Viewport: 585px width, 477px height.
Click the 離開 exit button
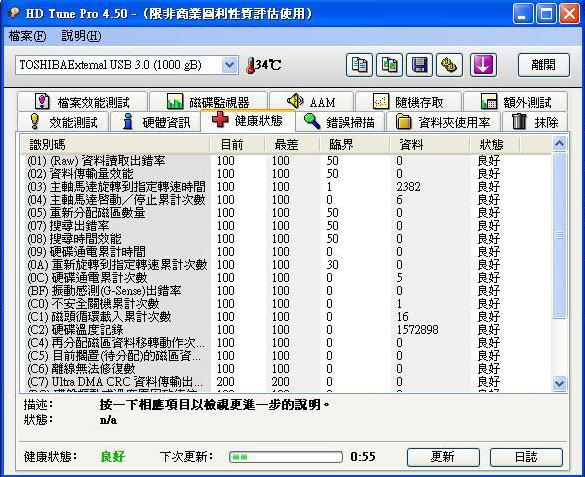[x=544, y=65]
